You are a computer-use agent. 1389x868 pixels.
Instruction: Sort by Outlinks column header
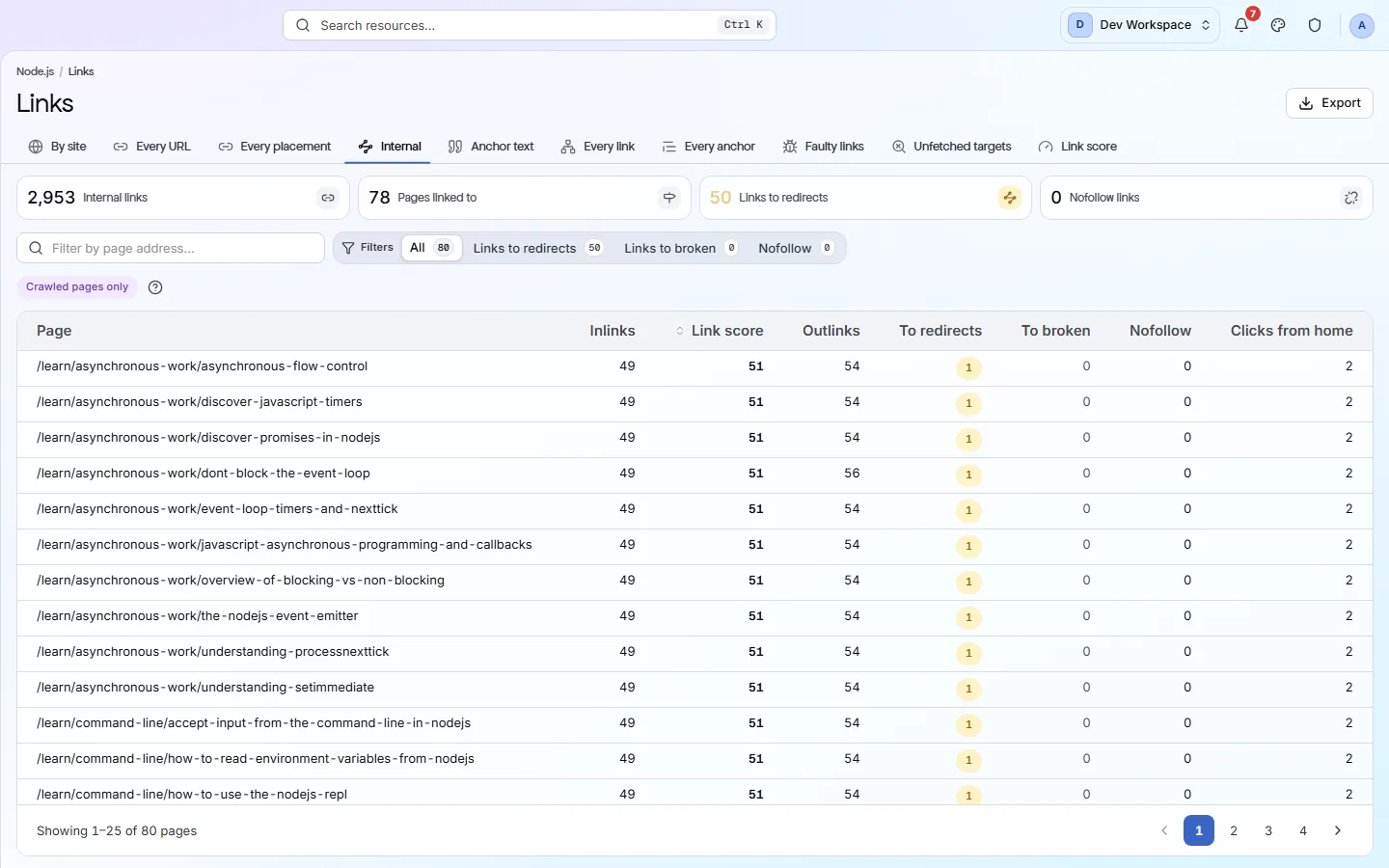831,331
